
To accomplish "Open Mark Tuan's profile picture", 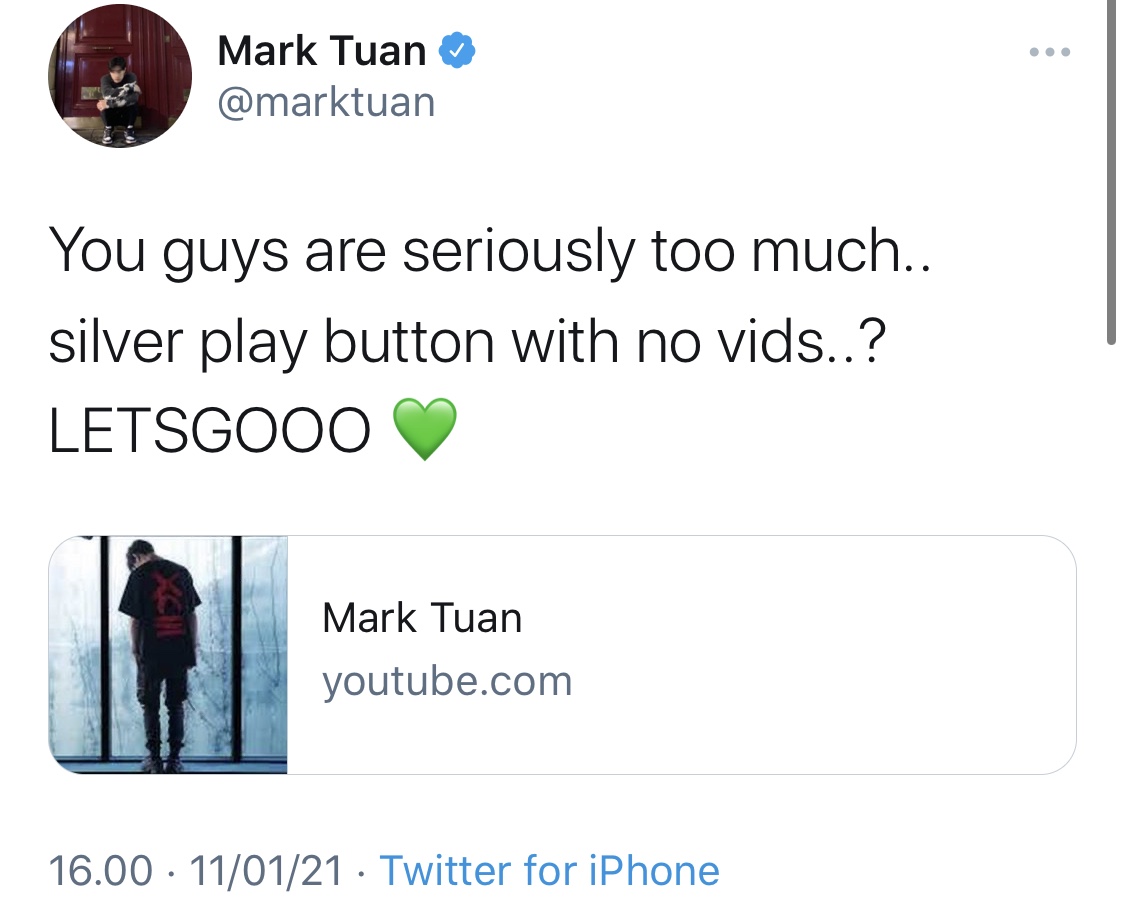I will (x=120, y=76).
